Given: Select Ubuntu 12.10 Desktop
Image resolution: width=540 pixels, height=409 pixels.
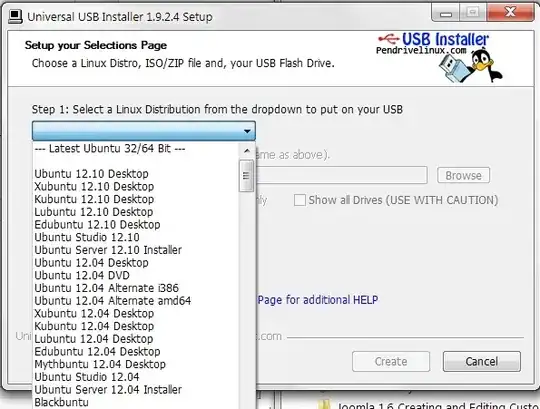Looking at the screenshot, I should [x=91, y=174].
